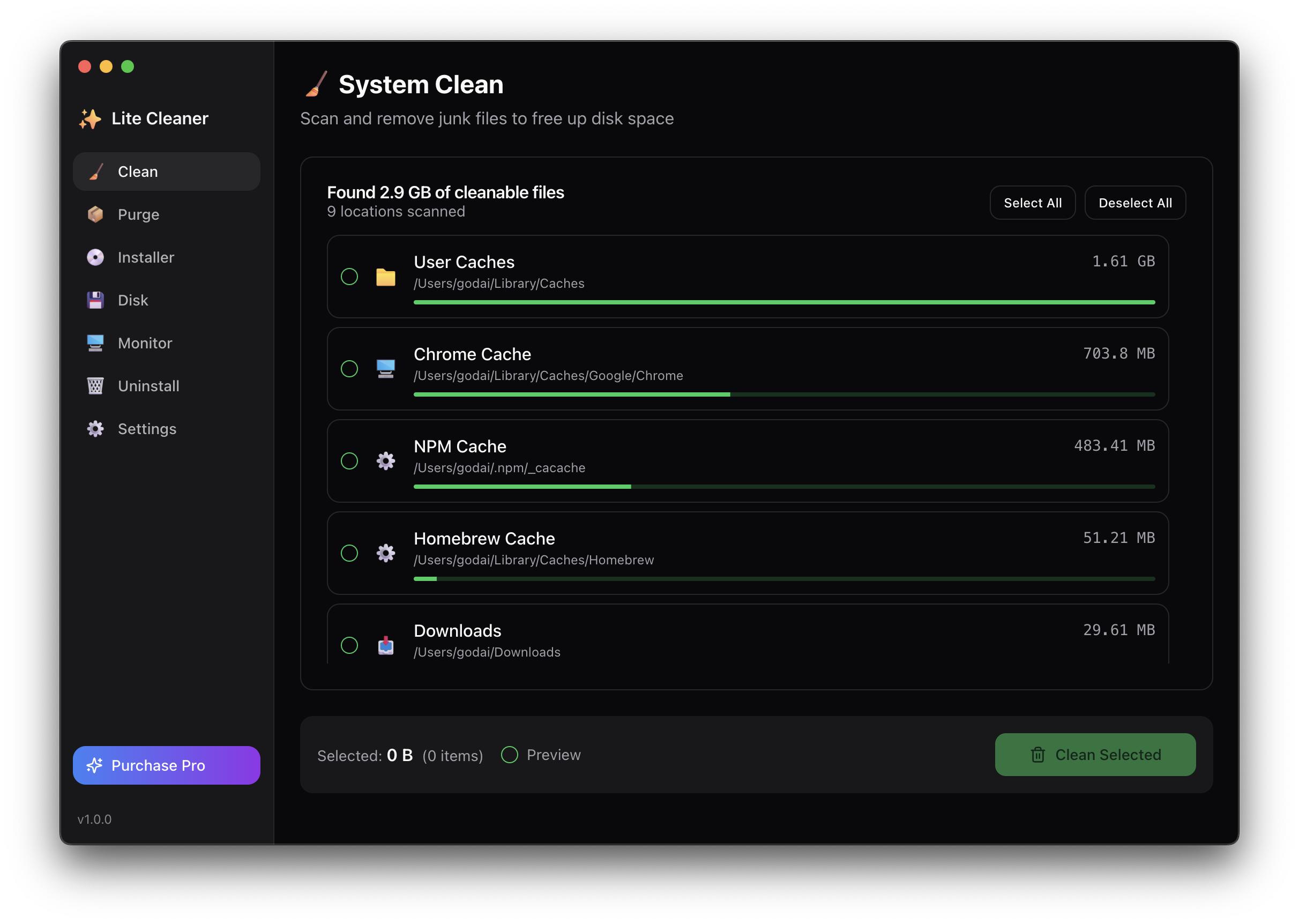1299x924 pixels.
Task: Click the User Caches folder icon
Action: point(386,277)
